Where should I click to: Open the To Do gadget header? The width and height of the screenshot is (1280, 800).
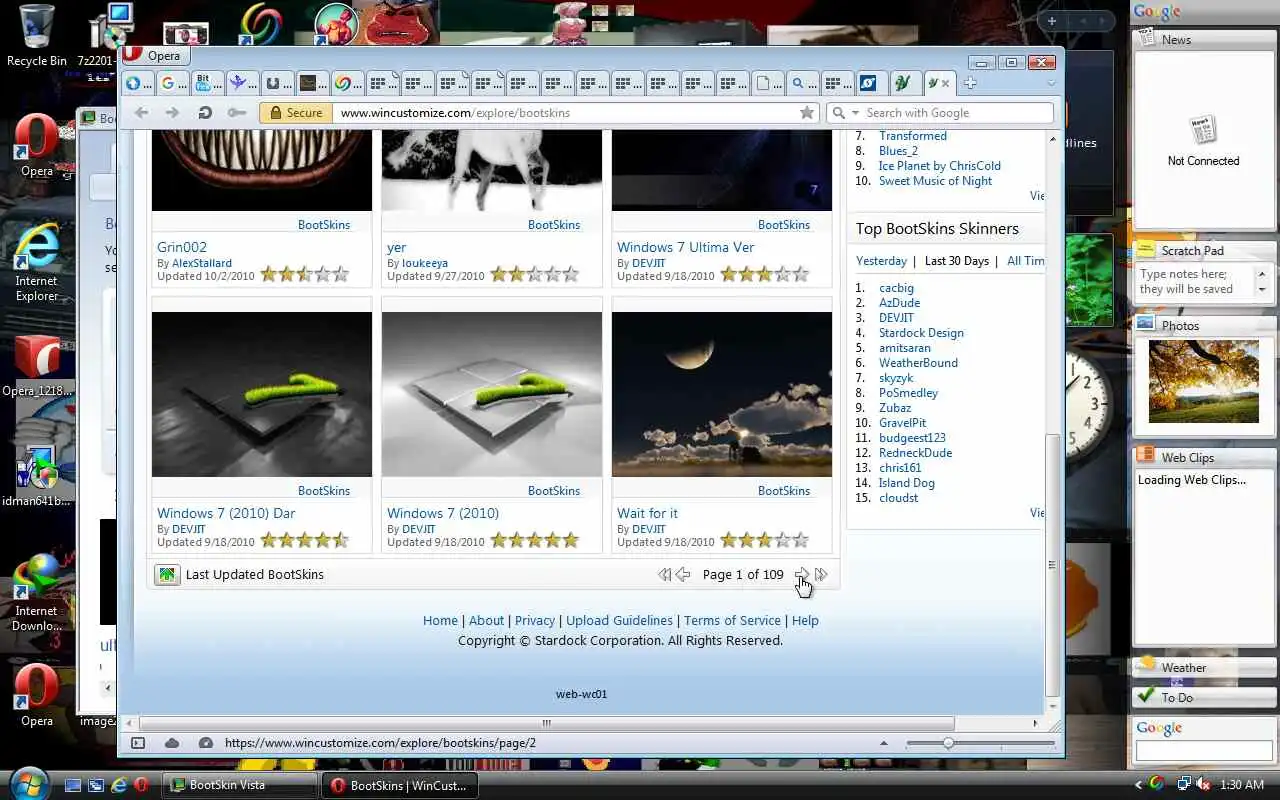[1204, 697]
